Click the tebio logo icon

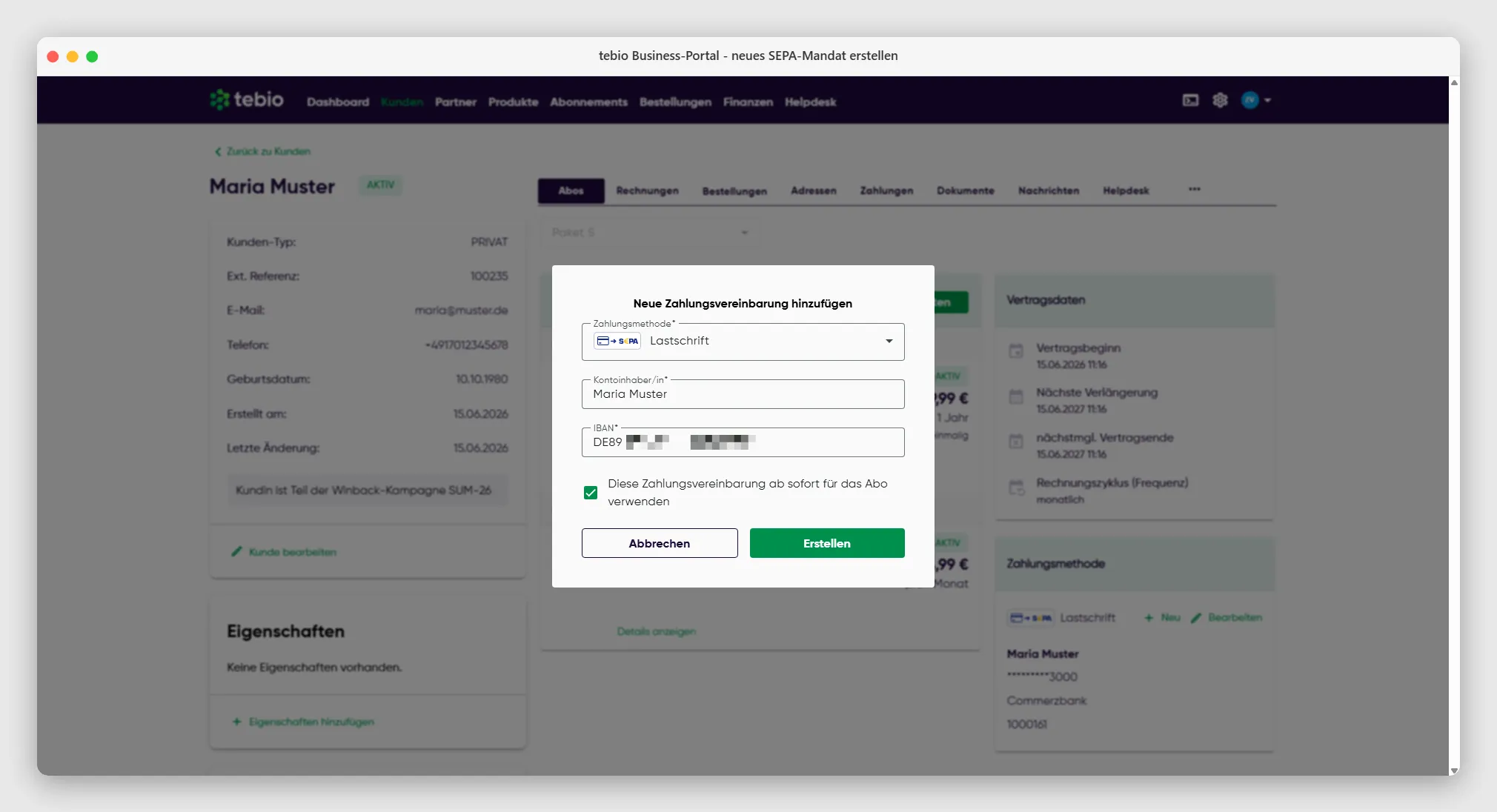tap(219, 99)
